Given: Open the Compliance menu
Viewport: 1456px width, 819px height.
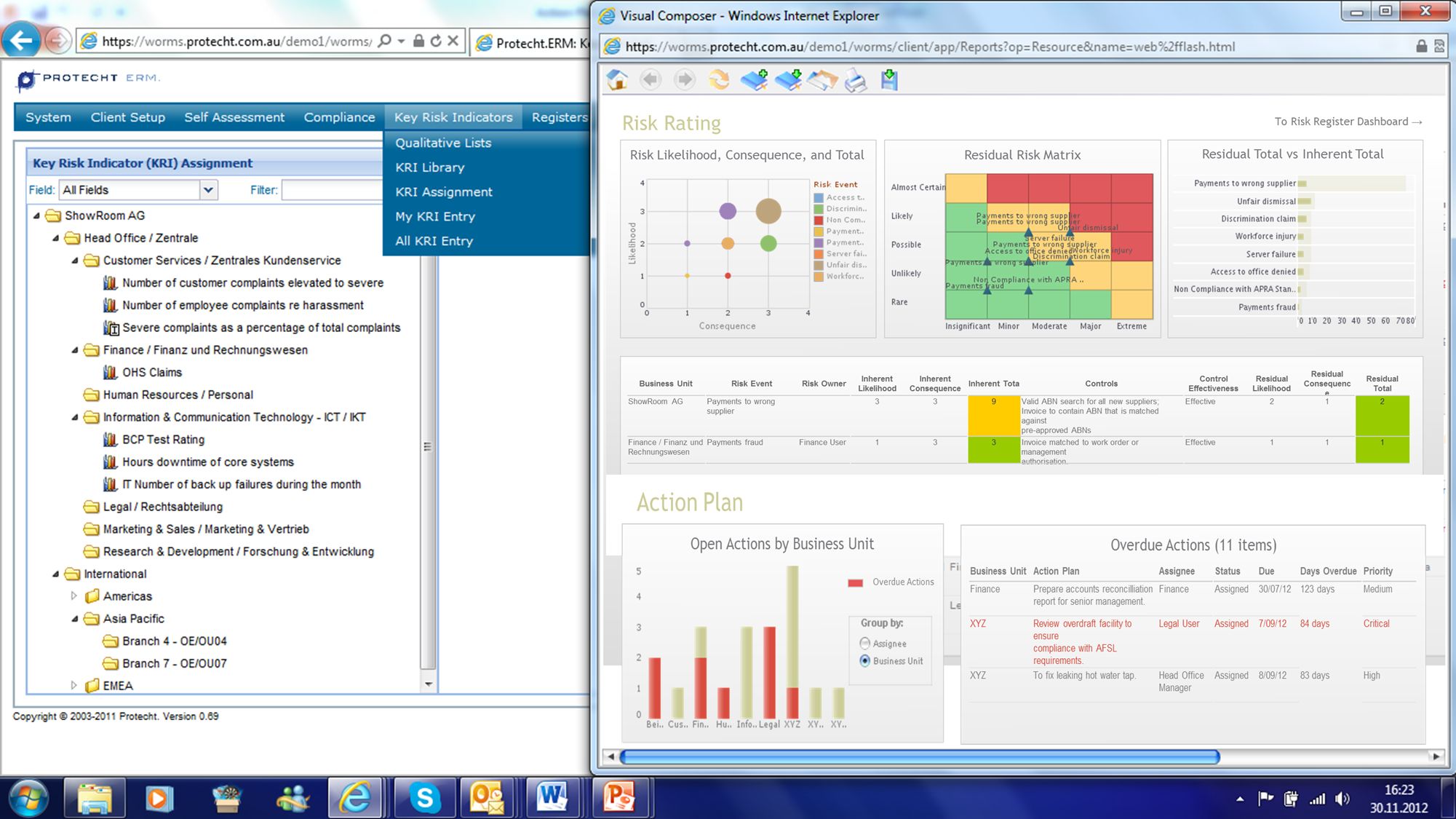Looking at the screenshot, I should tap(339, 117).
